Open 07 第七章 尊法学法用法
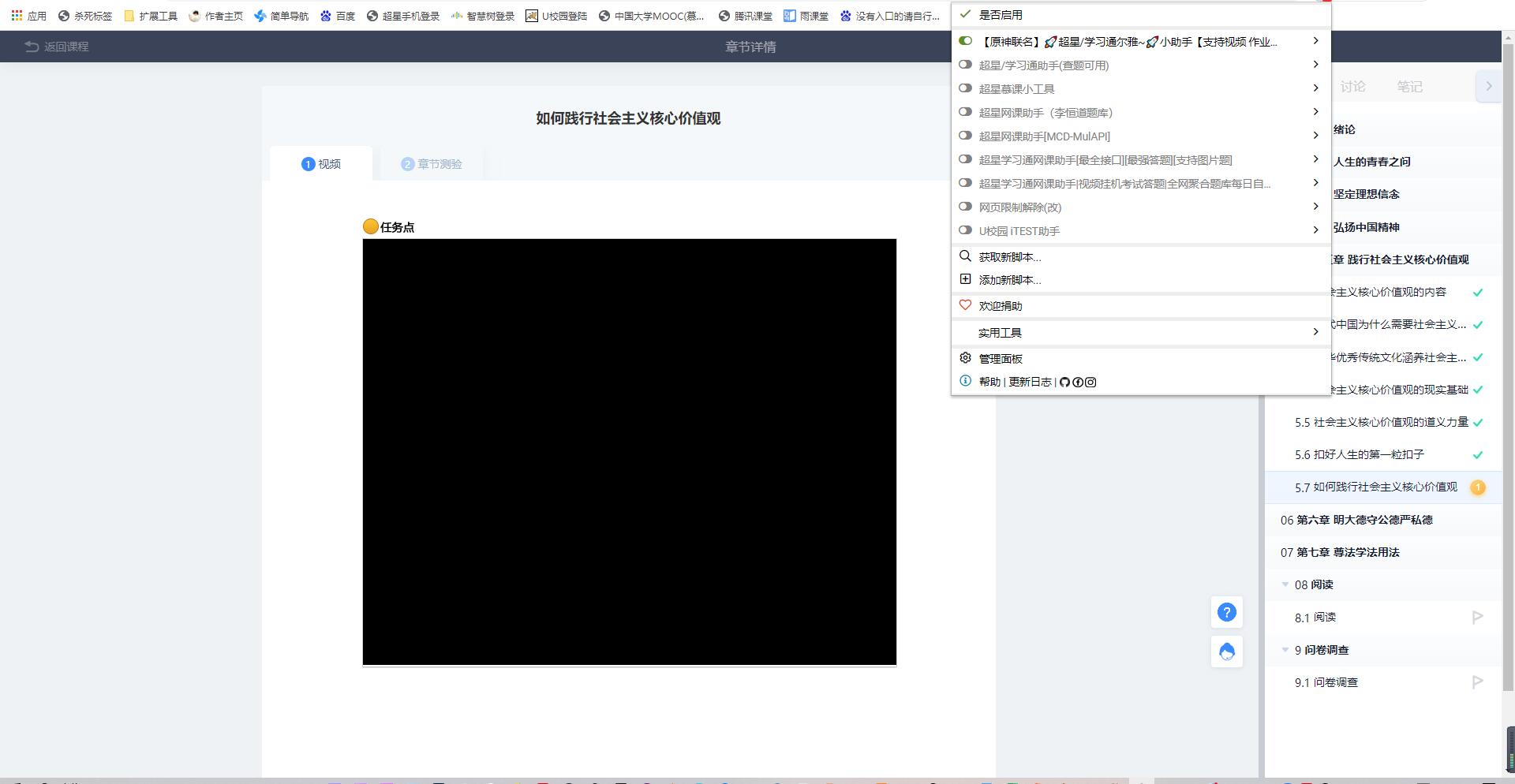Image resolution: width=1515 pixels, height=784 pixels. [1382, 552]
